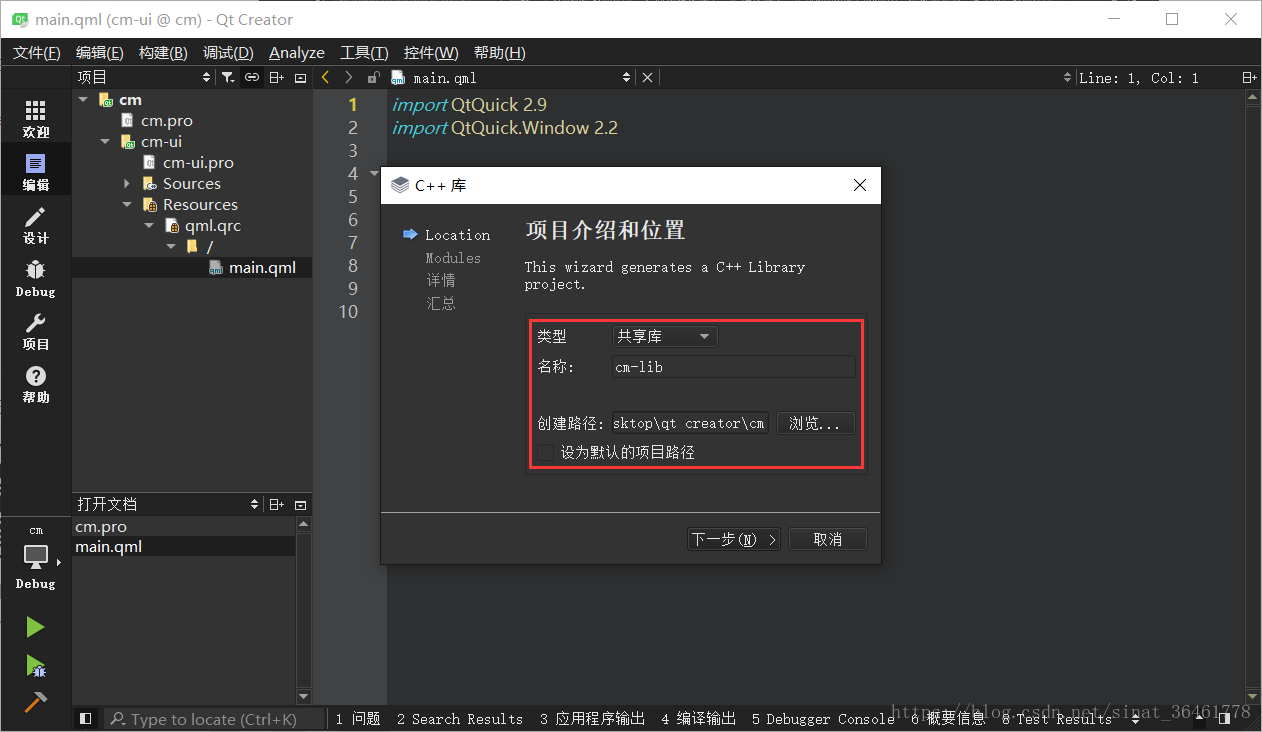Expand the Sources folder
This screenshot has height=732, width=1262.
click(127, 184)
